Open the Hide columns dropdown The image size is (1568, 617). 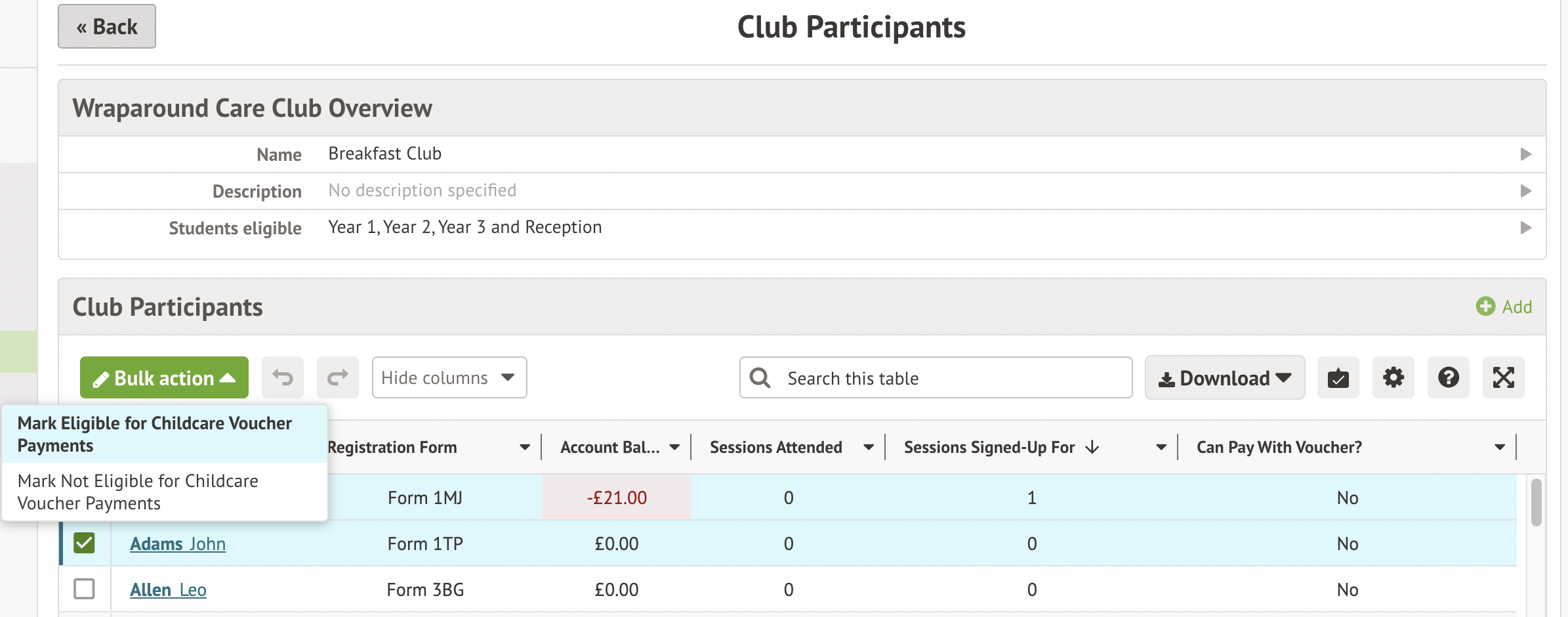point(449,378)
